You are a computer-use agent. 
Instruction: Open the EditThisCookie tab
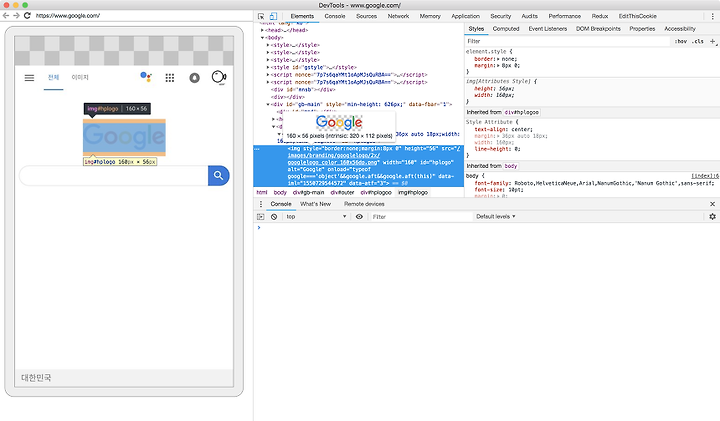tap(637, 16)
